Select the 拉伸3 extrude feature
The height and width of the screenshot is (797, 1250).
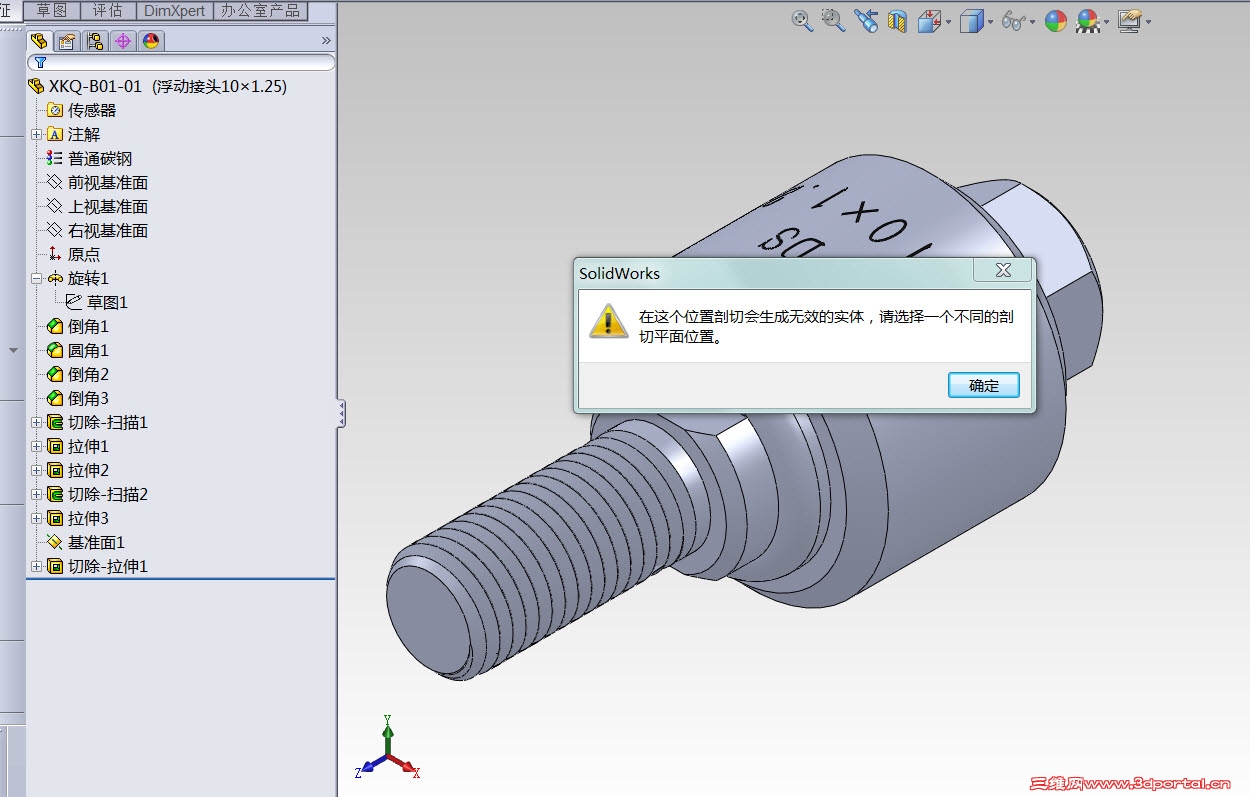pos(78,518)
